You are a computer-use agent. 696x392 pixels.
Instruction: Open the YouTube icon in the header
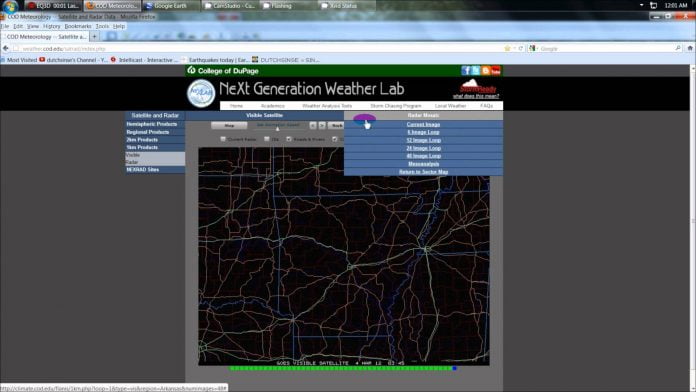point(496,71)
